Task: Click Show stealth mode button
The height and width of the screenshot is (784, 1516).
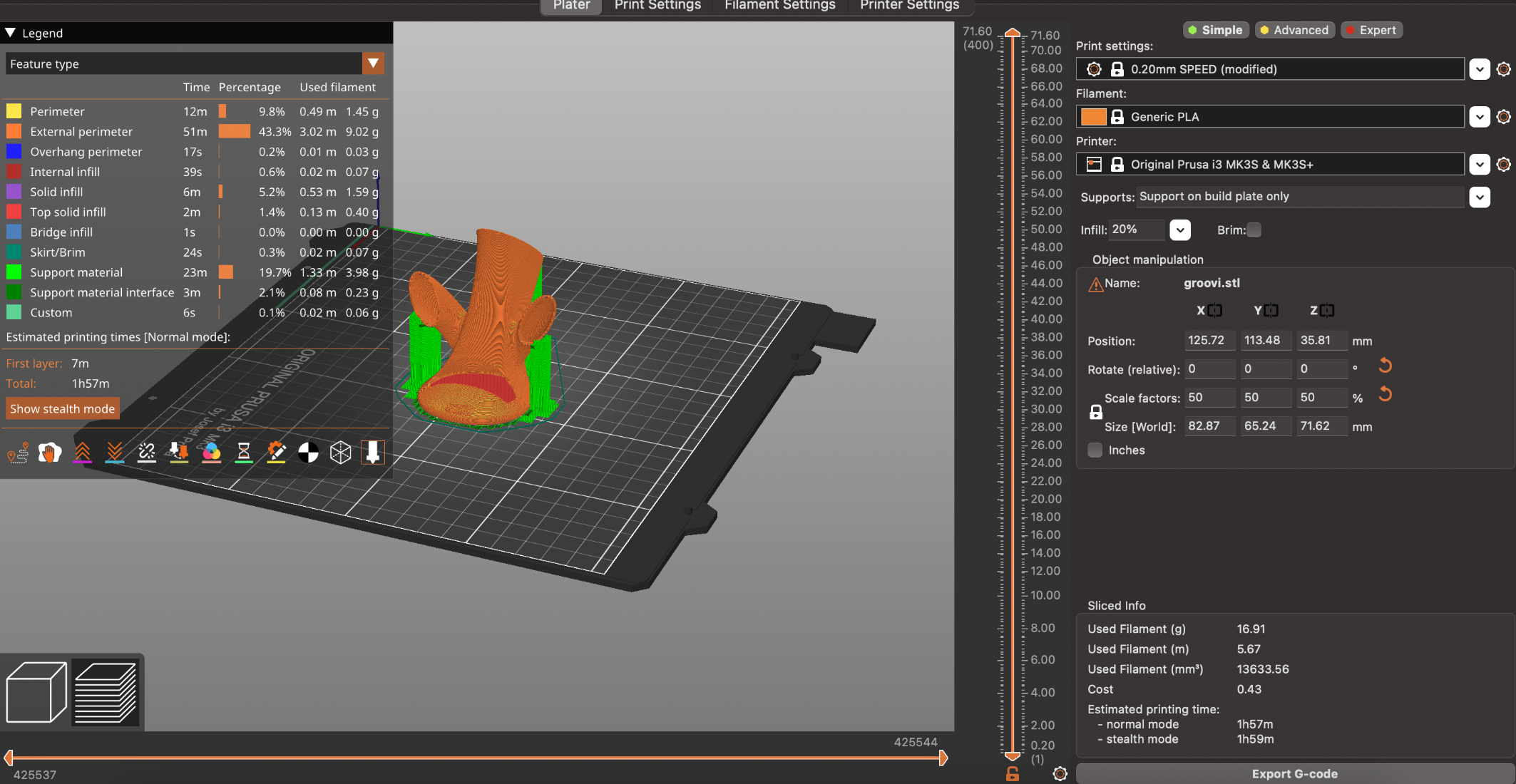Action: [62, 408]
